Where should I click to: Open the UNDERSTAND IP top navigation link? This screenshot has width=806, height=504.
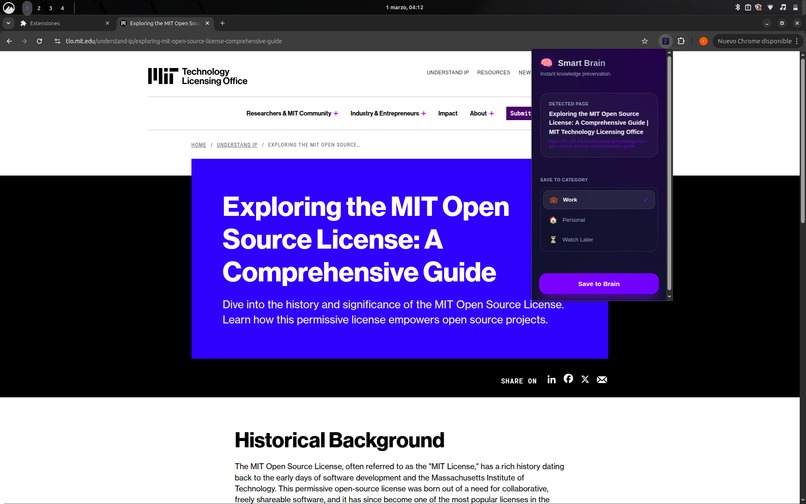[x=447, y=73]
